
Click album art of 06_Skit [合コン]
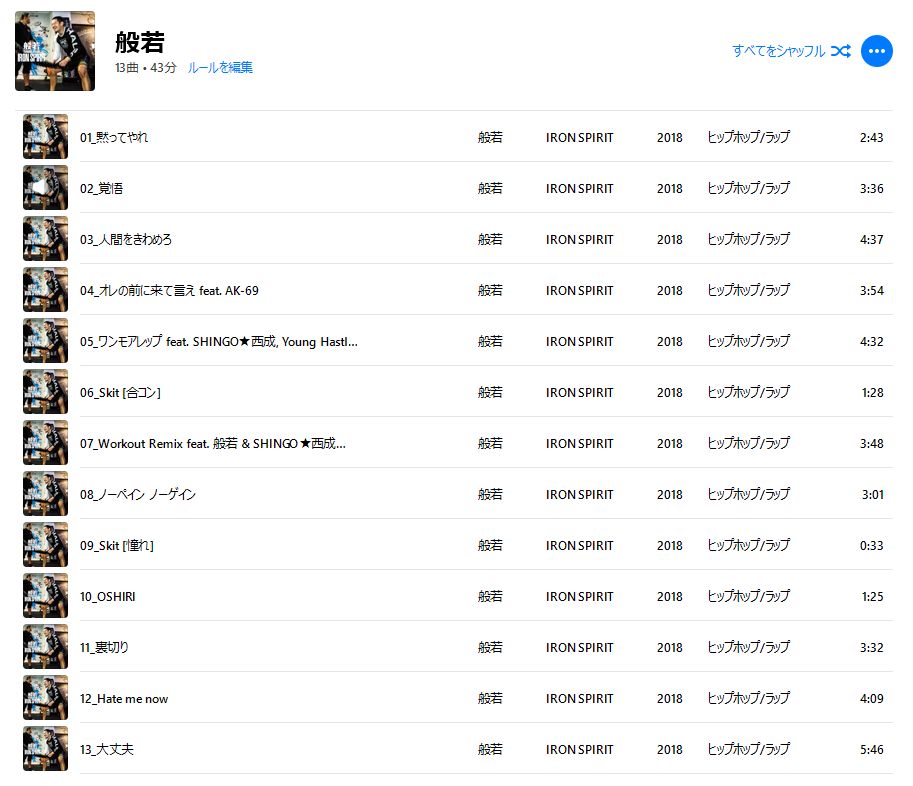coord(45,392)
